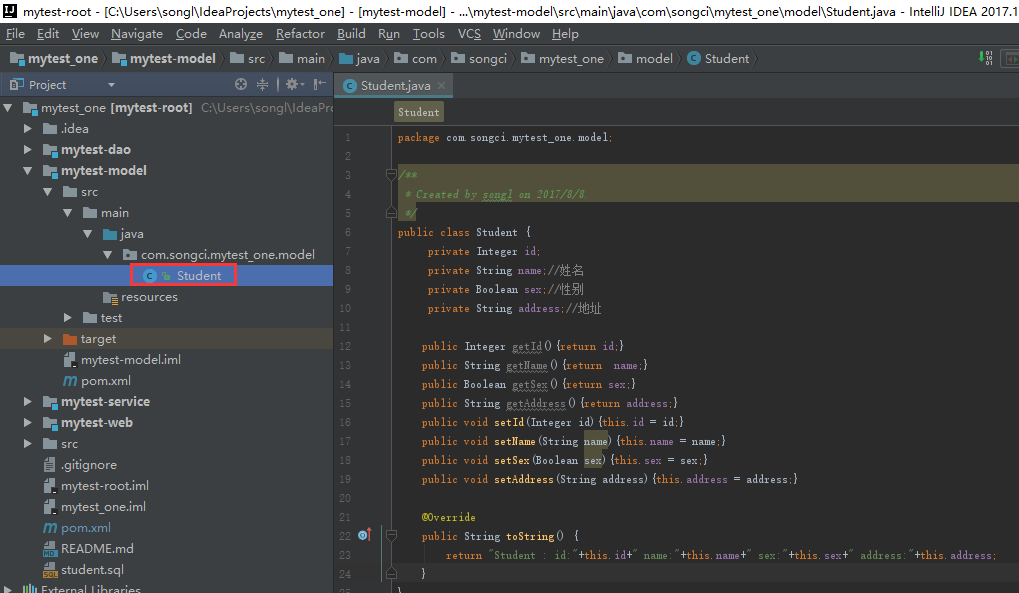Click the Scroll from Source crosshair icon
The height and width of the screenshot is (593, 1019).
(241, 85)
